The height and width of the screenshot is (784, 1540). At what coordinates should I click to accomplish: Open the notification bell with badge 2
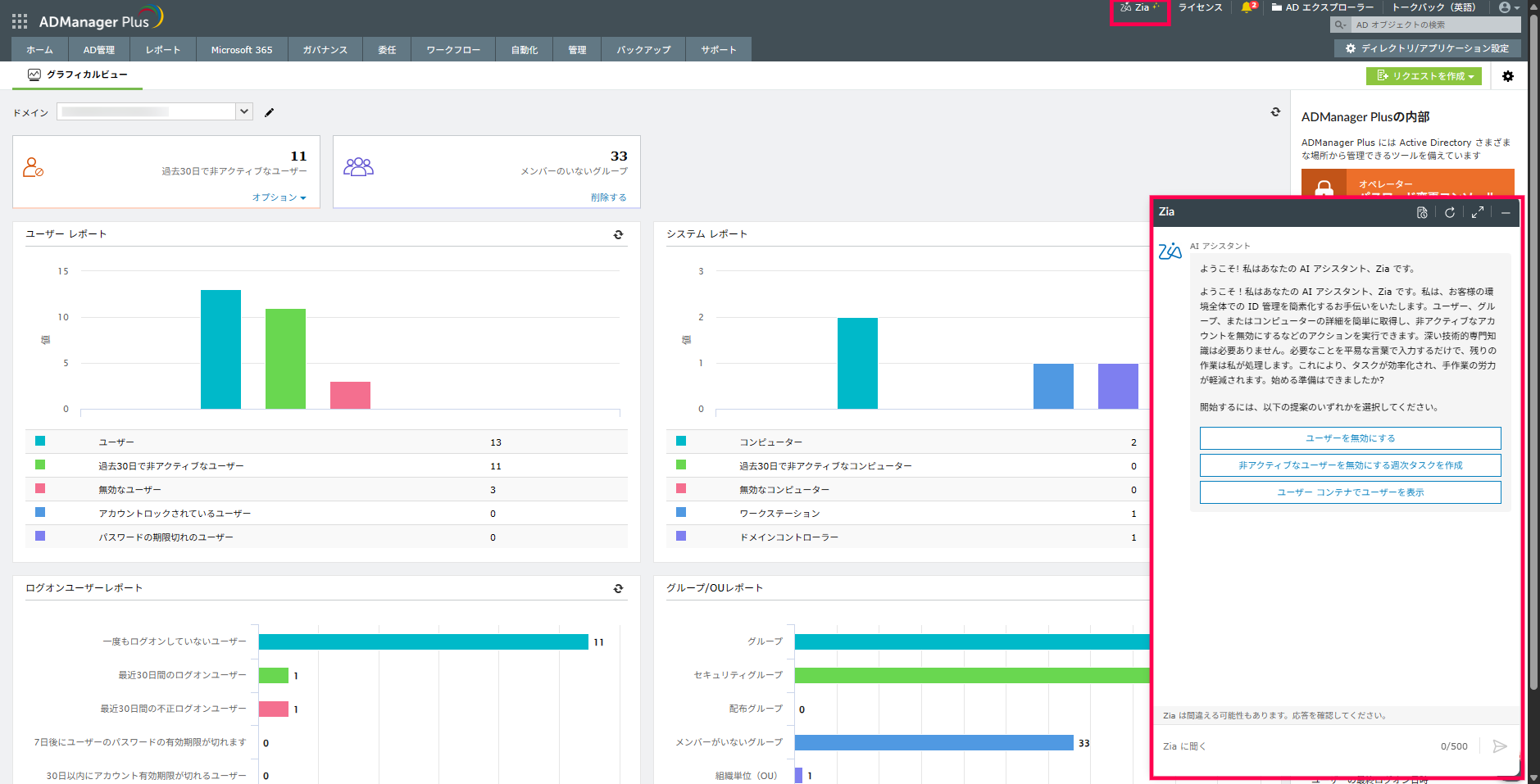pyautogui.click(x=1247, y=7)
